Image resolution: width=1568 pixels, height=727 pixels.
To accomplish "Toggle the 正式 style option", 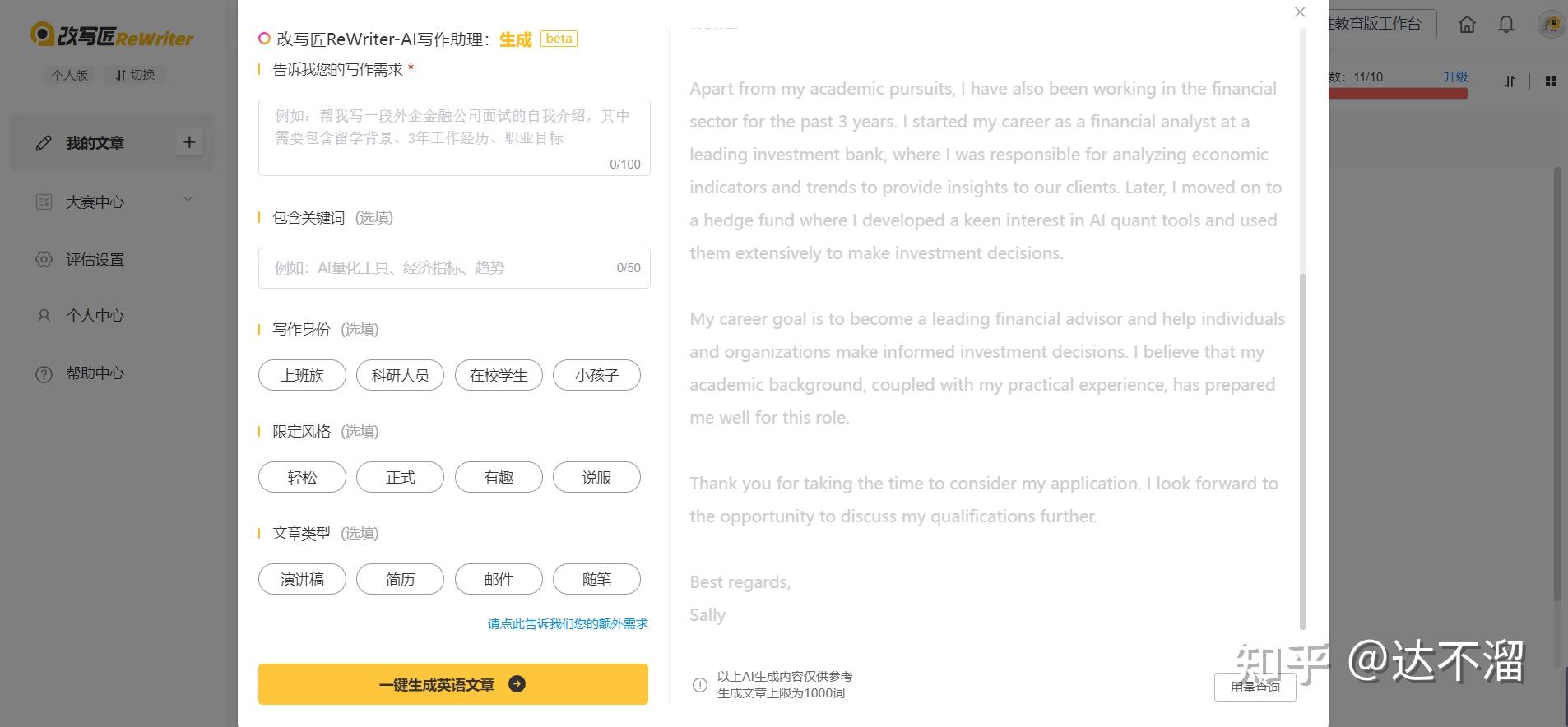I will (400, 478).
